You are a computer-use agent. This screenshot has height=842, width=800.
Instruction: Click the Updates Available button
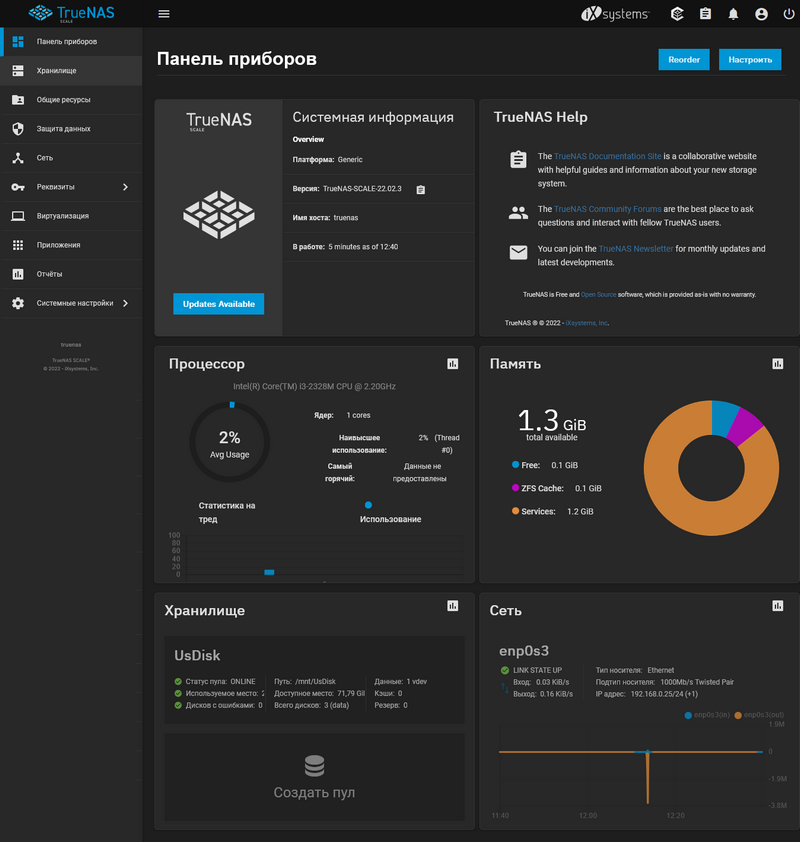[x=219, y=304]
